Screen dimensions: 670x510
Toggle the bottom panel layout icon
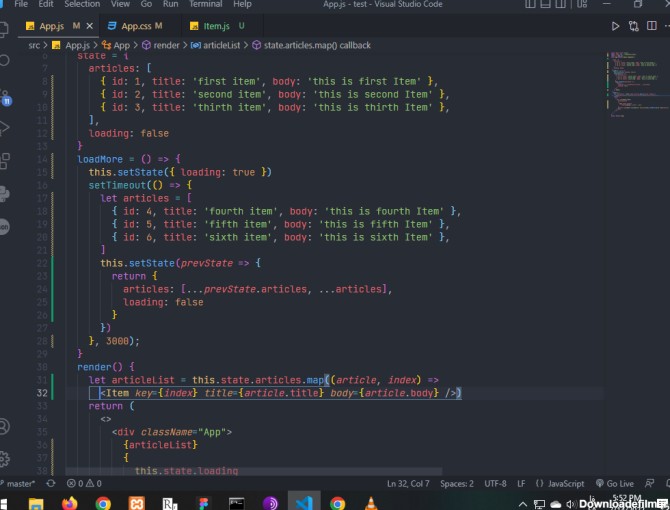pyautogui.click(x=545, y=4)
